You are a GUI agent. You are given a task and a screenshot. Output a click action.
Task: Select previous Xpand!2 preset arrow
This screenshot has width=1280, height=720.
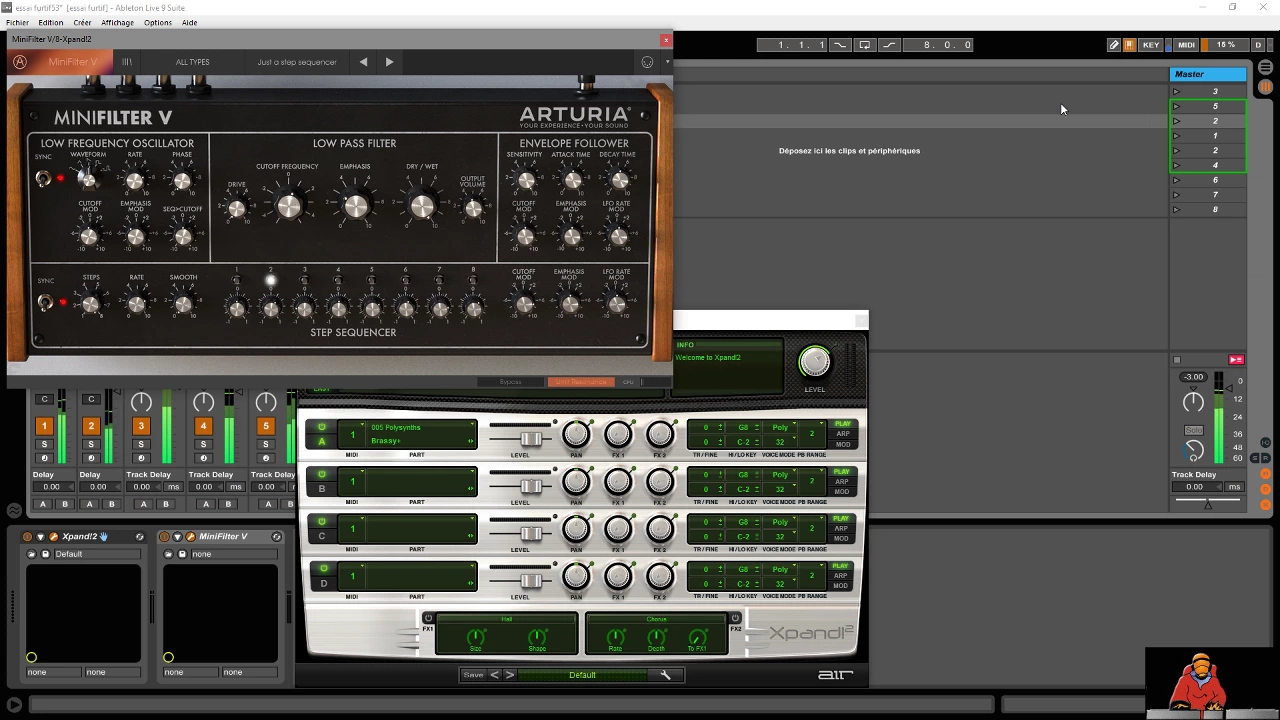tap(494, 675)
